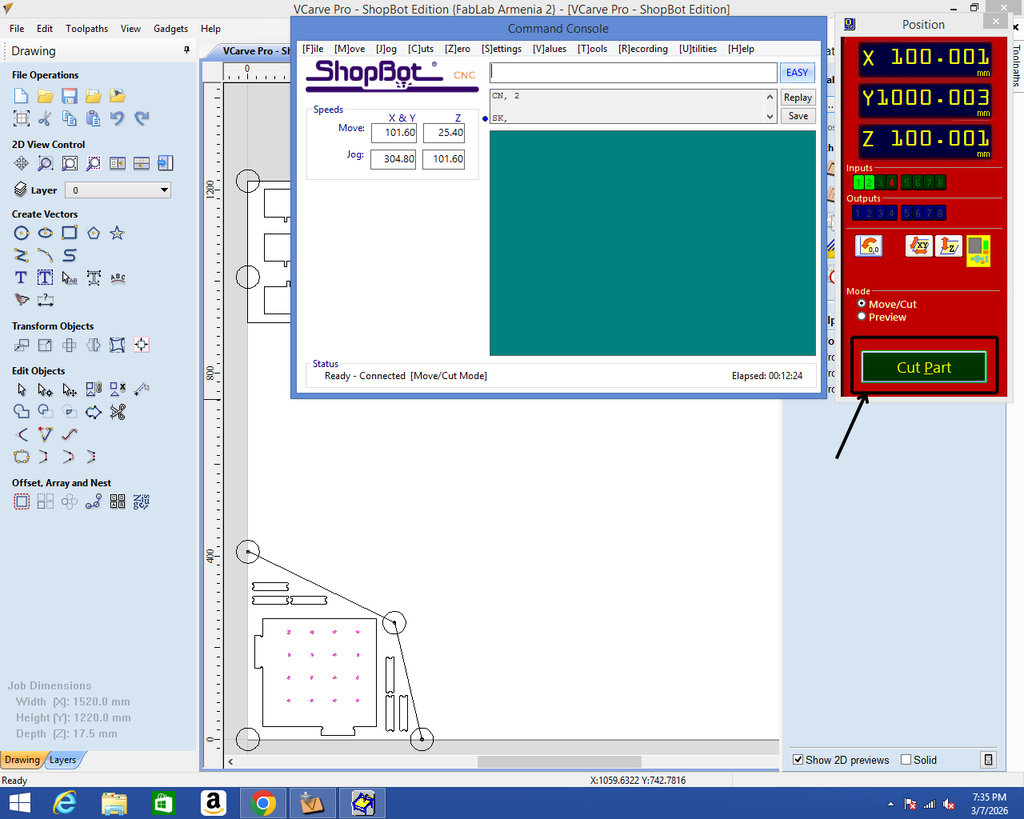Uncheck Show 2D previews checkbox

[x=797, y=760]
